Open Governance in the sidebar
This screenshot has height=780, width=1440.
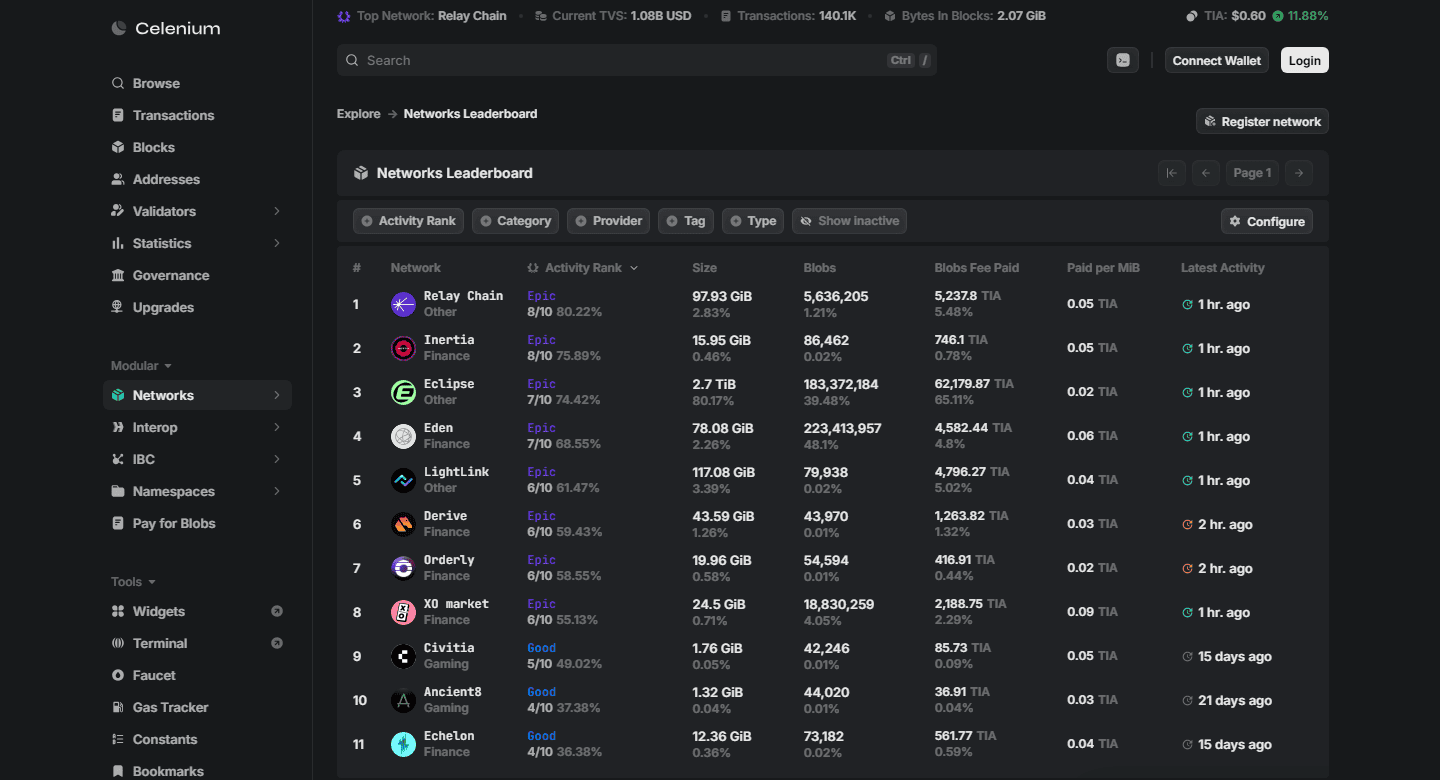pos(197,275)
